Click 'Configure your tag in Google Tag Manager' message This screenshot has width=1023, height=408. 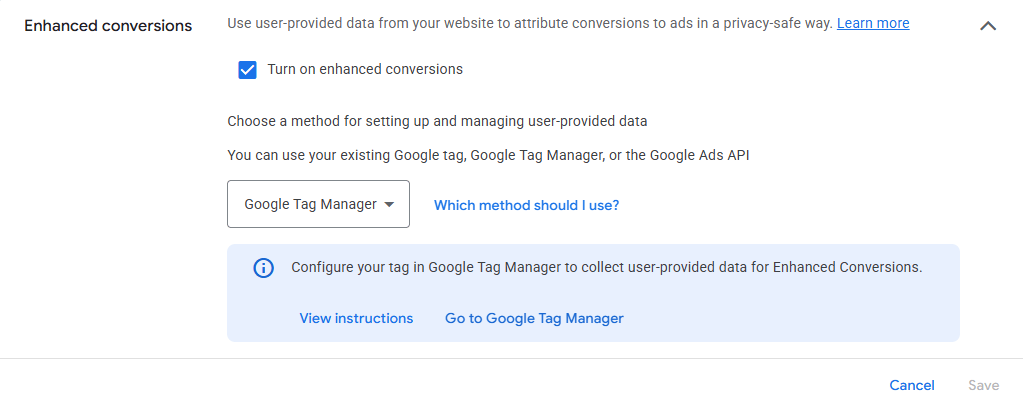tap(607, 267)
